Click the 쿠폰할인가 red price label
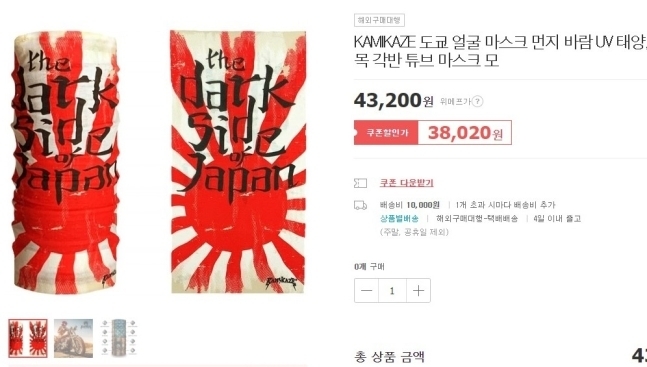The image size is (647, 367). tap(386, 133)
